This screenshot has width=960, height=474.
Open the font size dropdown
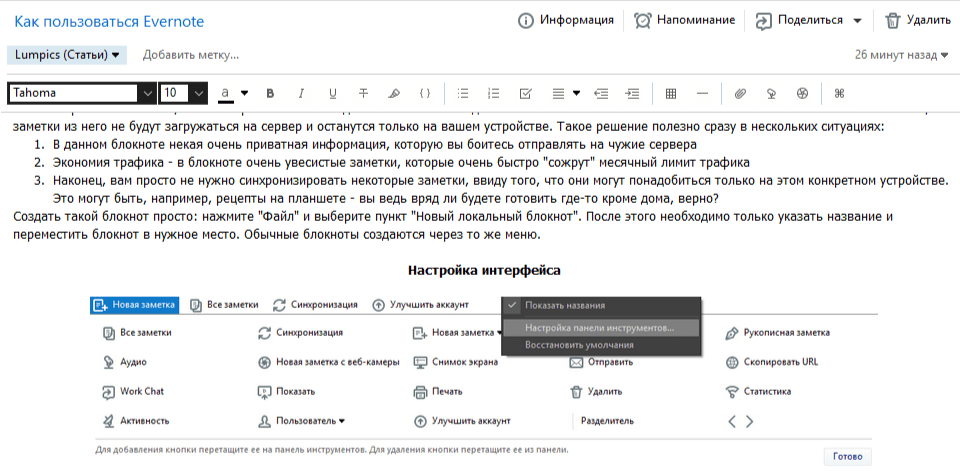tap(183, 93)
